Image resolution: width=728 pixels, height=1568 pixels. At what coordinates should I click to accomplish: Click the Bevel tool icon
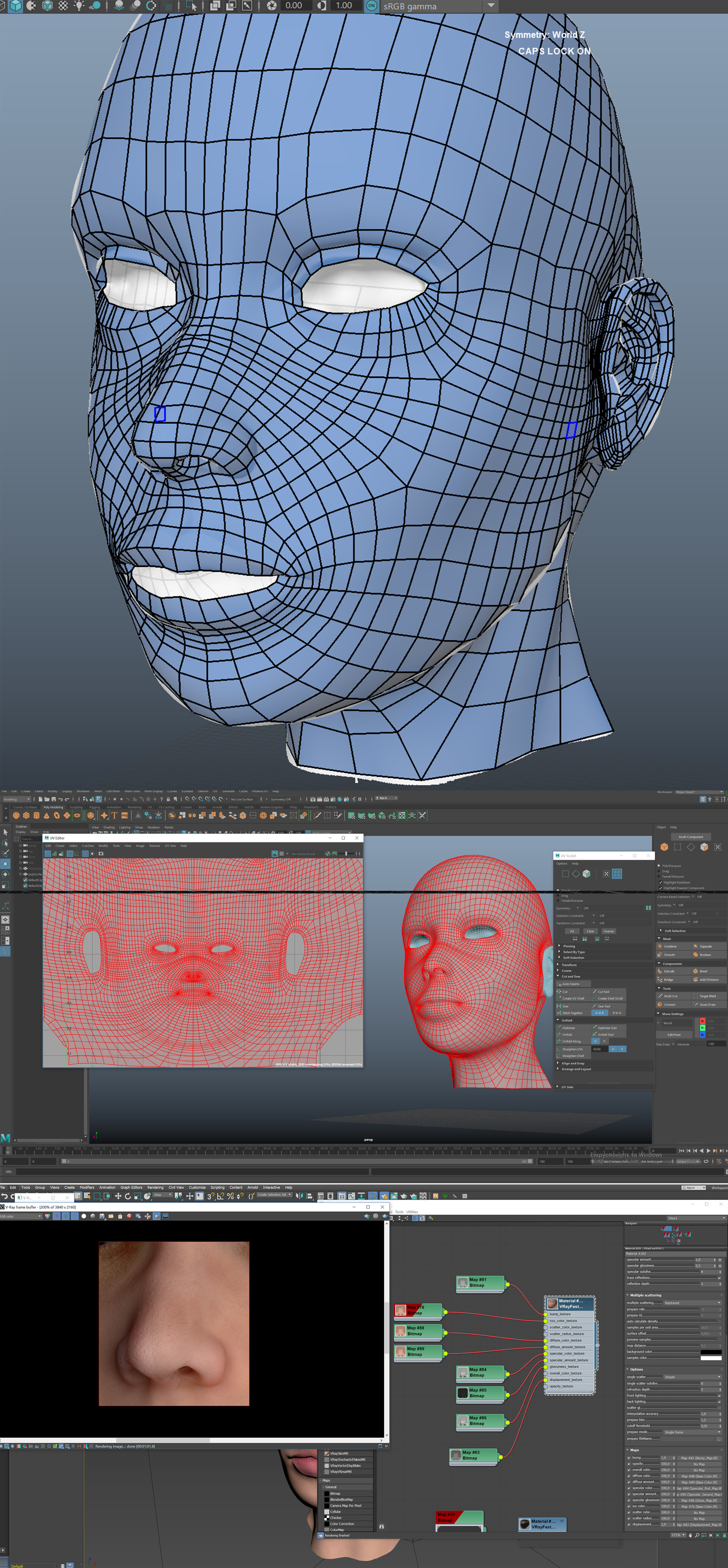point(696,971)
